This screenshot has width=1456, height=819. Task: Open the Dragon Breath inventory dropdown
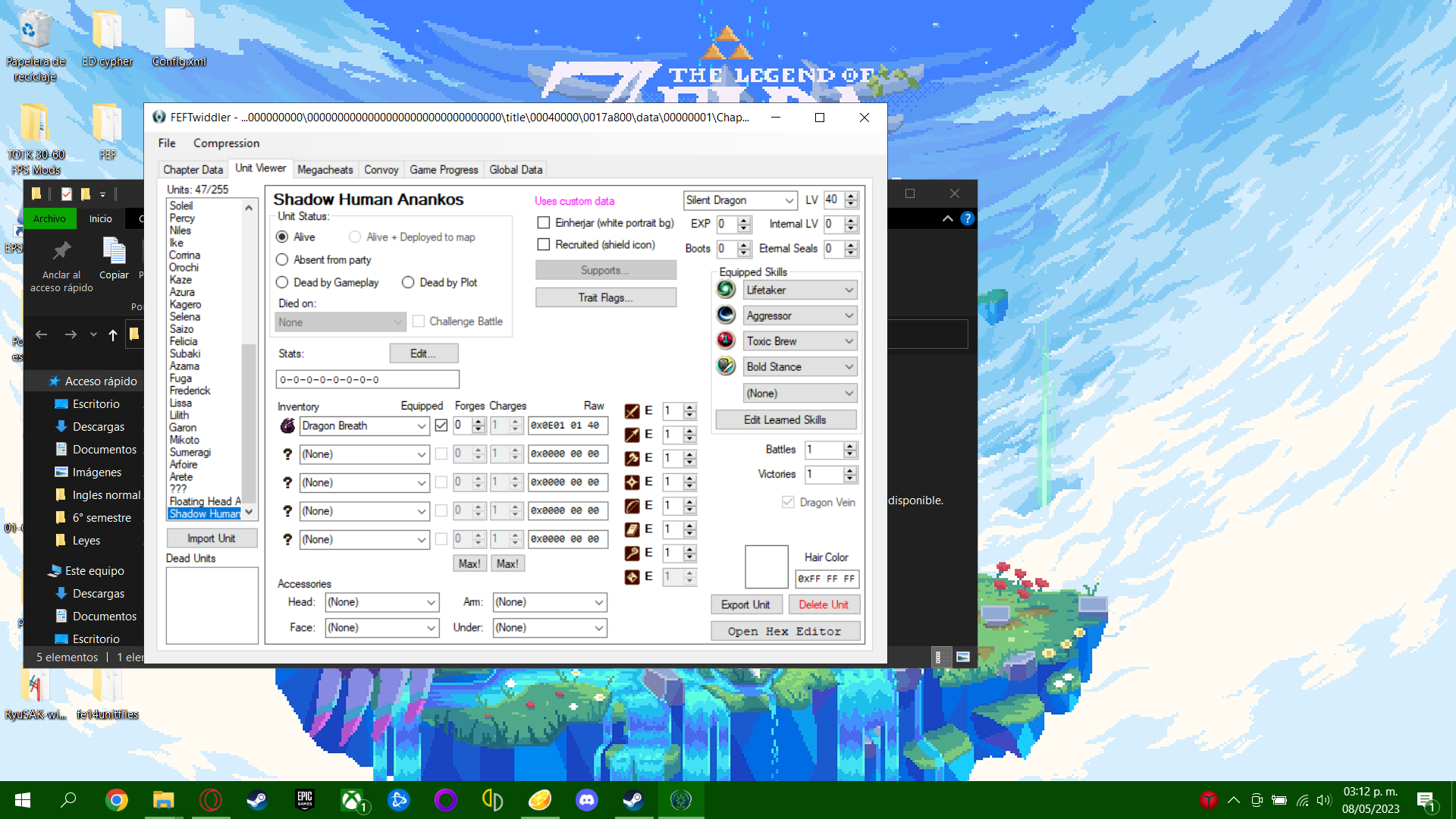click(x=365, y=426)
